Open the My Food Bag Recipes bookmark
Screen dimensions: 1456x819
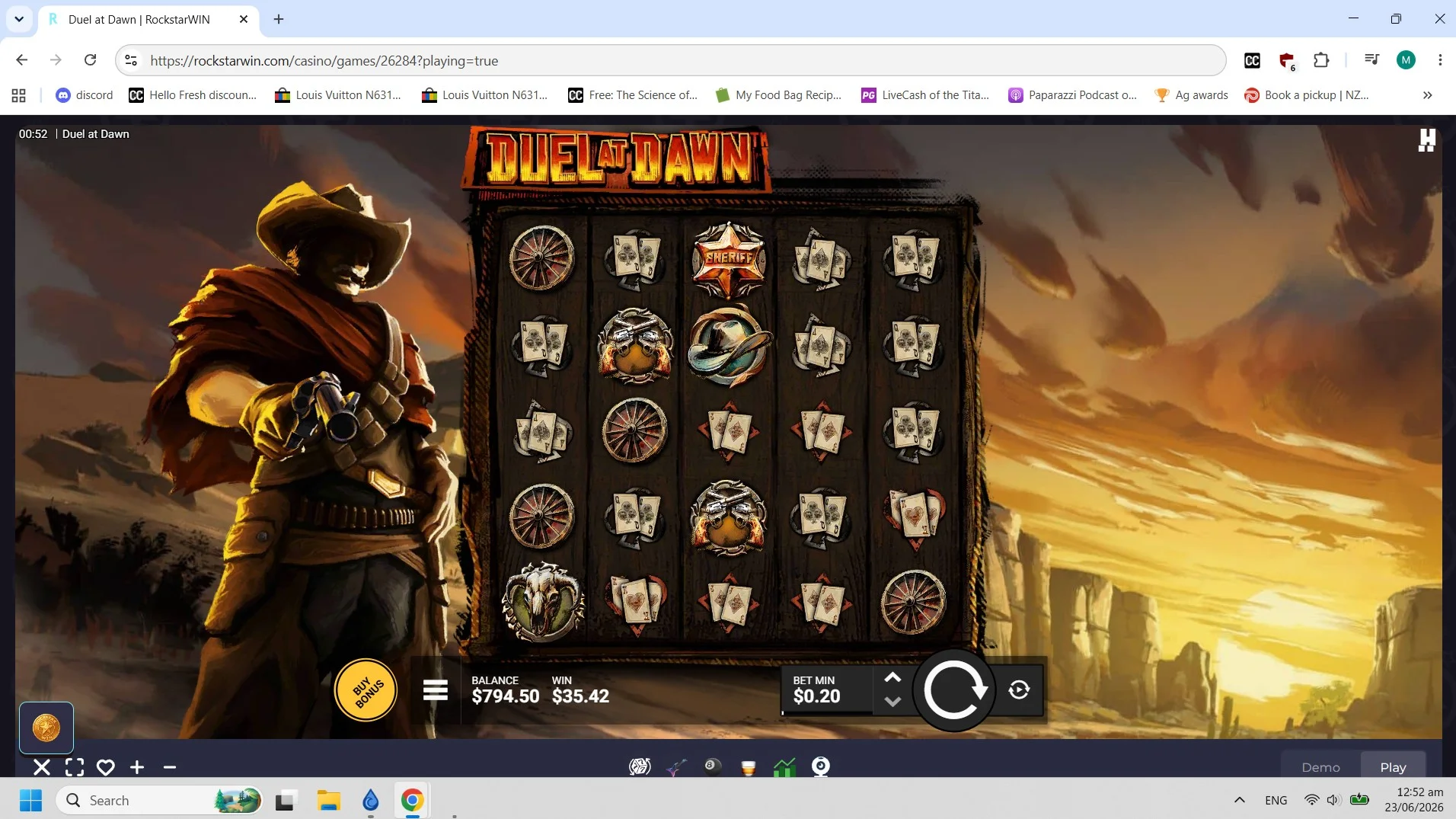point(779,95)
